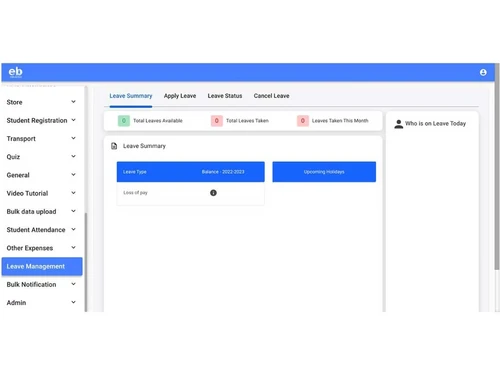The image size is (500, 375).
Task: Expand the Video Tutorial chevron
Action: click(73, 193)
